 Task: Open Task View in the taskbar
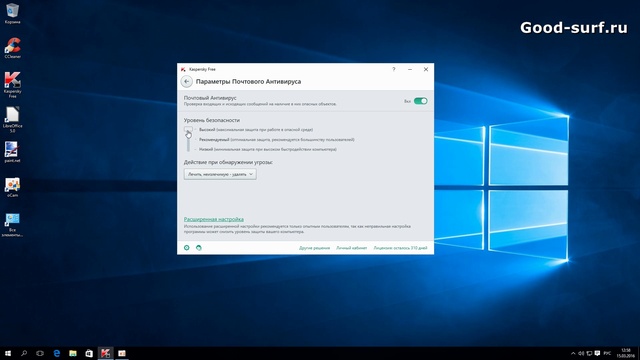pyautogui.click(x=40, y=353)
